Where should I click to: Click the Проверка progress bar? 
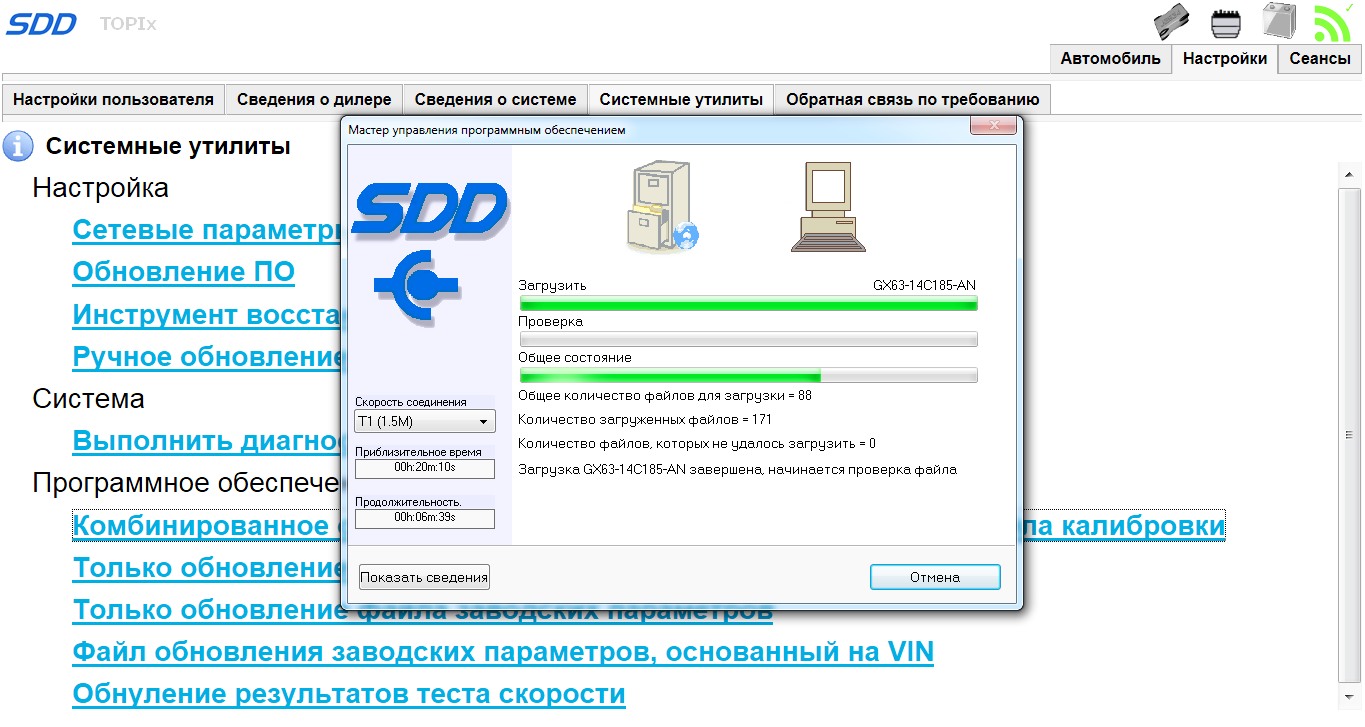[x=748, y=339]
